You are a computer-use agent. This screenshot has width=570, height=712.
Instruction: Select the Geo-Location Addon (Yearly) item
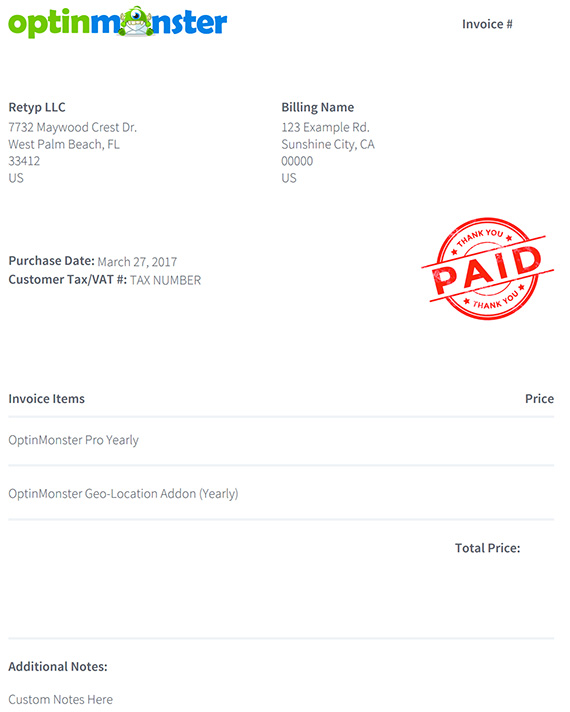[x=123, y=494]
